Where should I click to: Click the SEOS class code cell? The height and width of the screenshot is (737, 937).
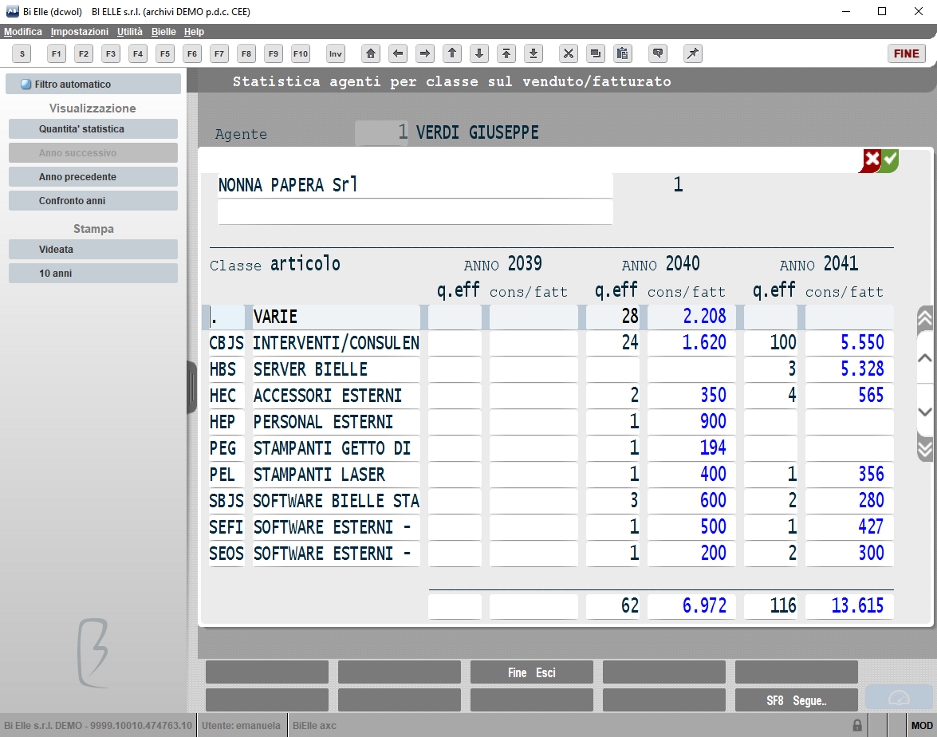click(226, 553)
